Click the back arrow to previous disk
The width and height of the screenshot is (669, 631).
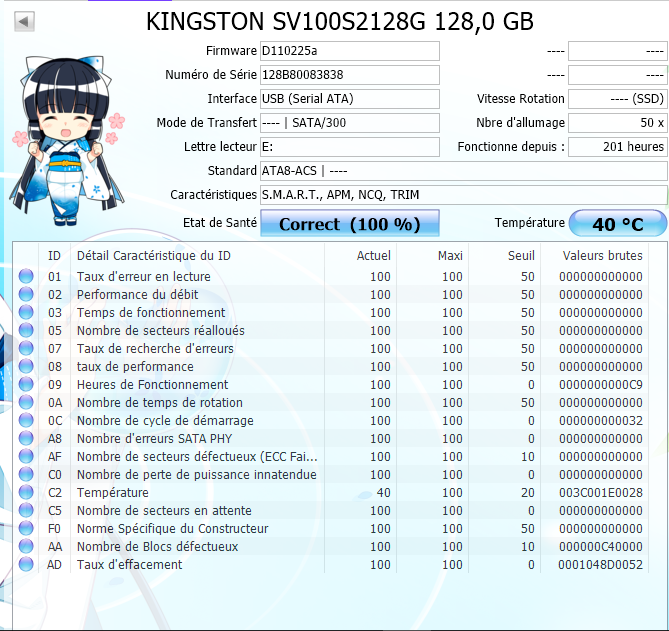pos(24,21)
